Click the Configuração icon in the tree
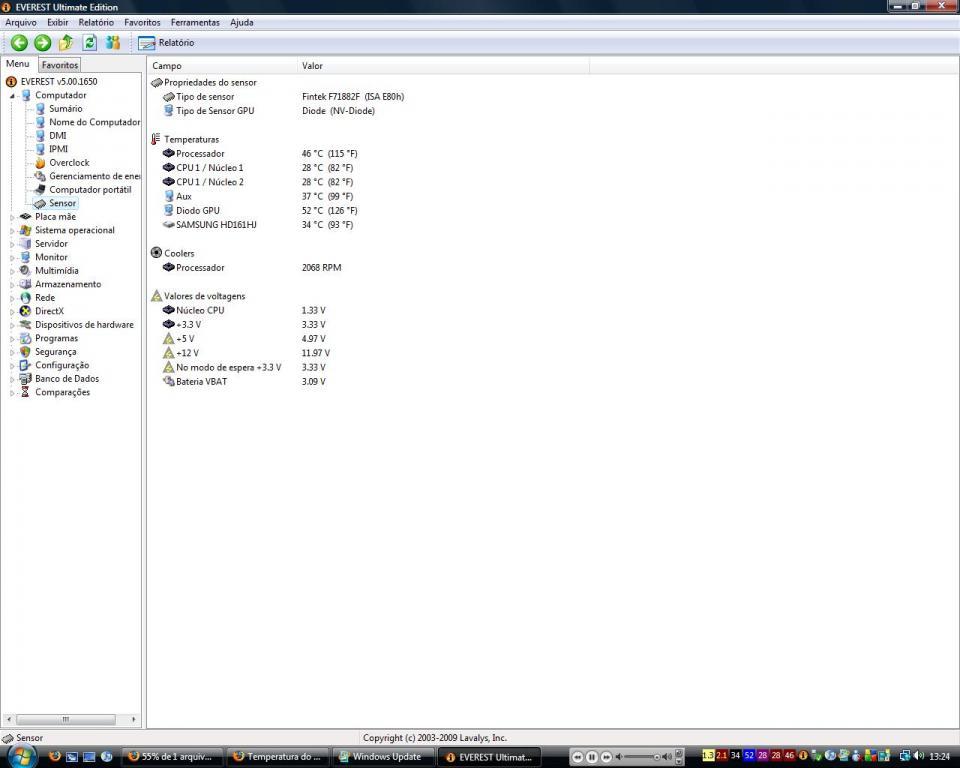The width and height of the screenshot is (960, 768). coord(25,365)
